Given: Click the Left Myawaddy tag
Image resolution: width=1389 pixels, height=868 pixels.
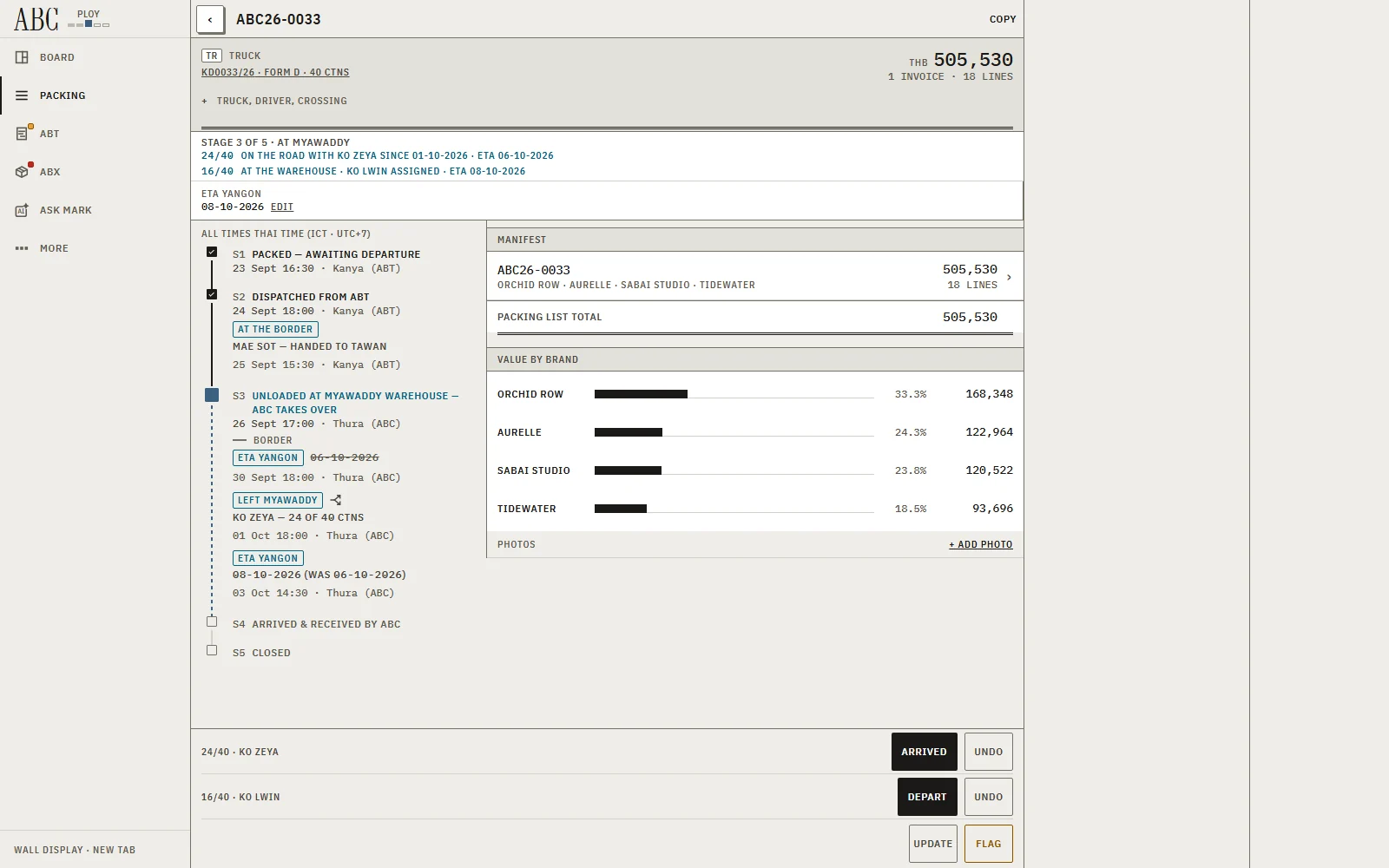Looking at the screenshot, I should (278, 500).
